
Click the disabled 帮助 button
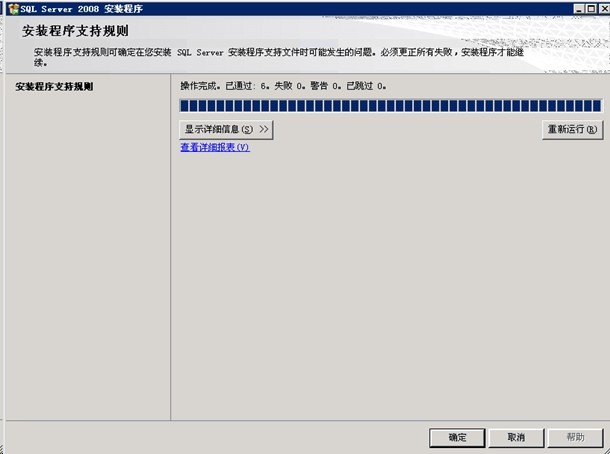point(575,438)
